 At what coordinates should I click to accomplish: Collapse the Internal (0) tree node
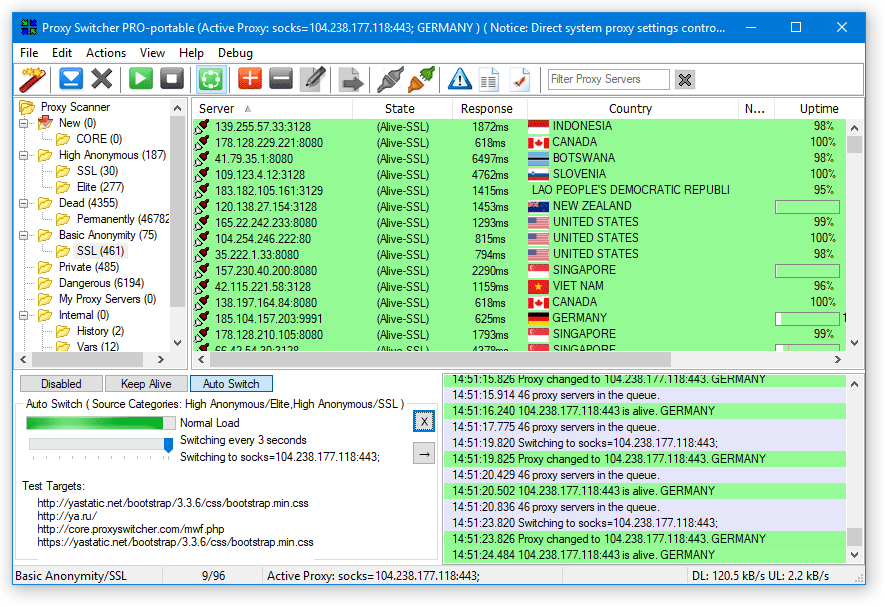point(24,316)
